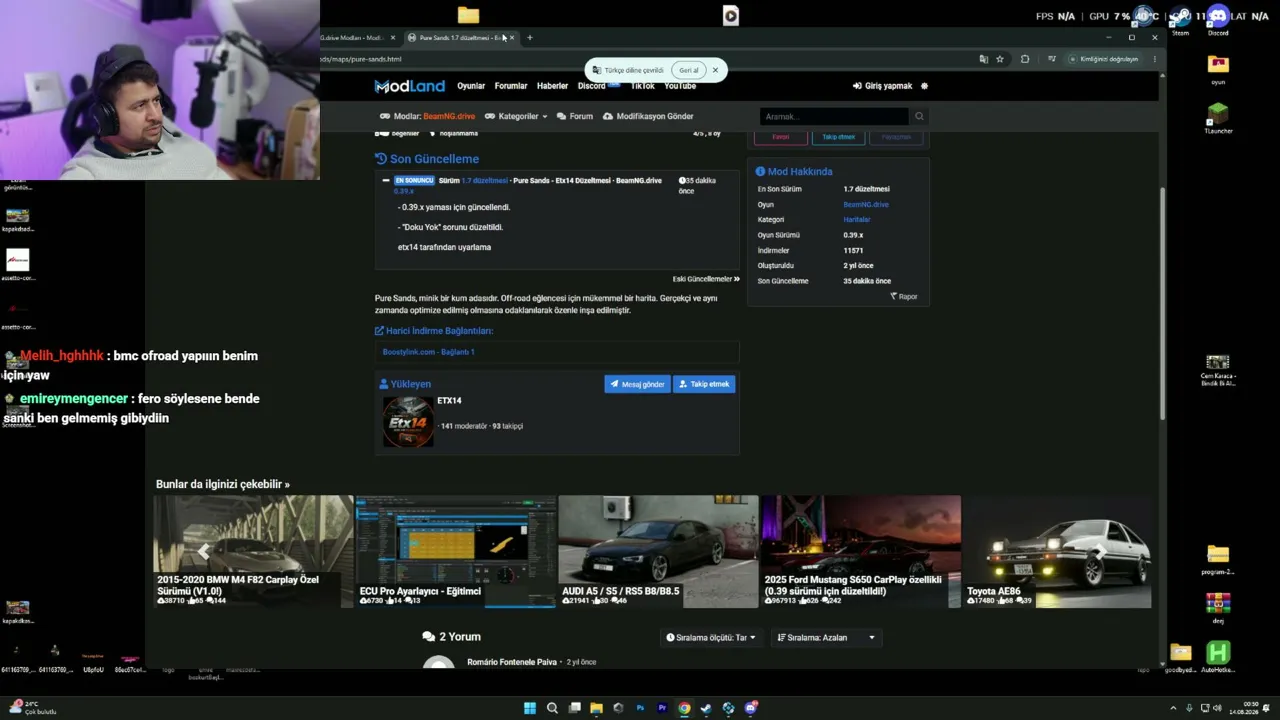This screenshot has height=720, width=1280.
Task: Open the Haritalar category link
Action: pyautogui.click(x=857, y=220)
